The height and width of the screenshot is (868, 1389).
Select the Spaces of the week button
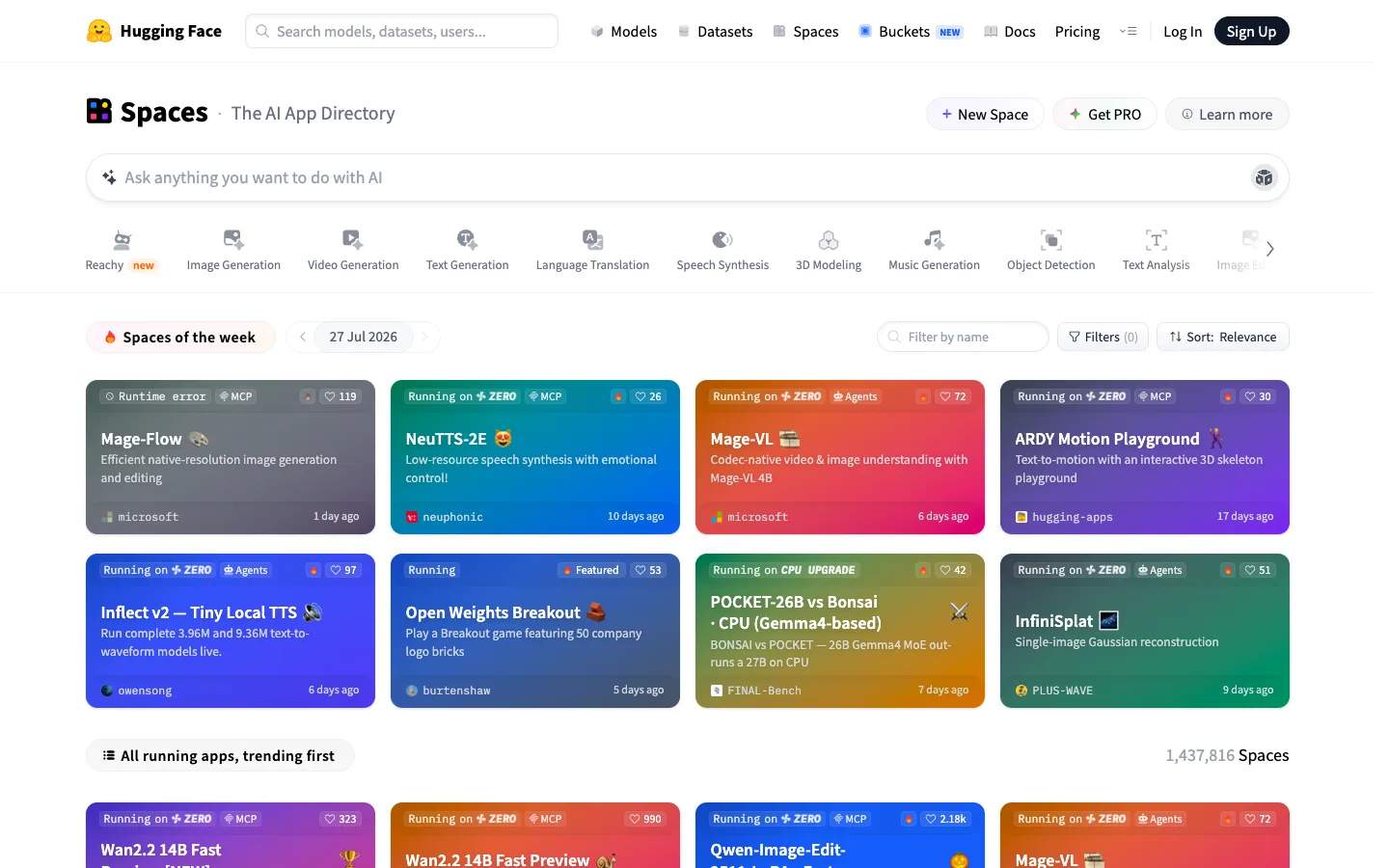pos(180,337)
